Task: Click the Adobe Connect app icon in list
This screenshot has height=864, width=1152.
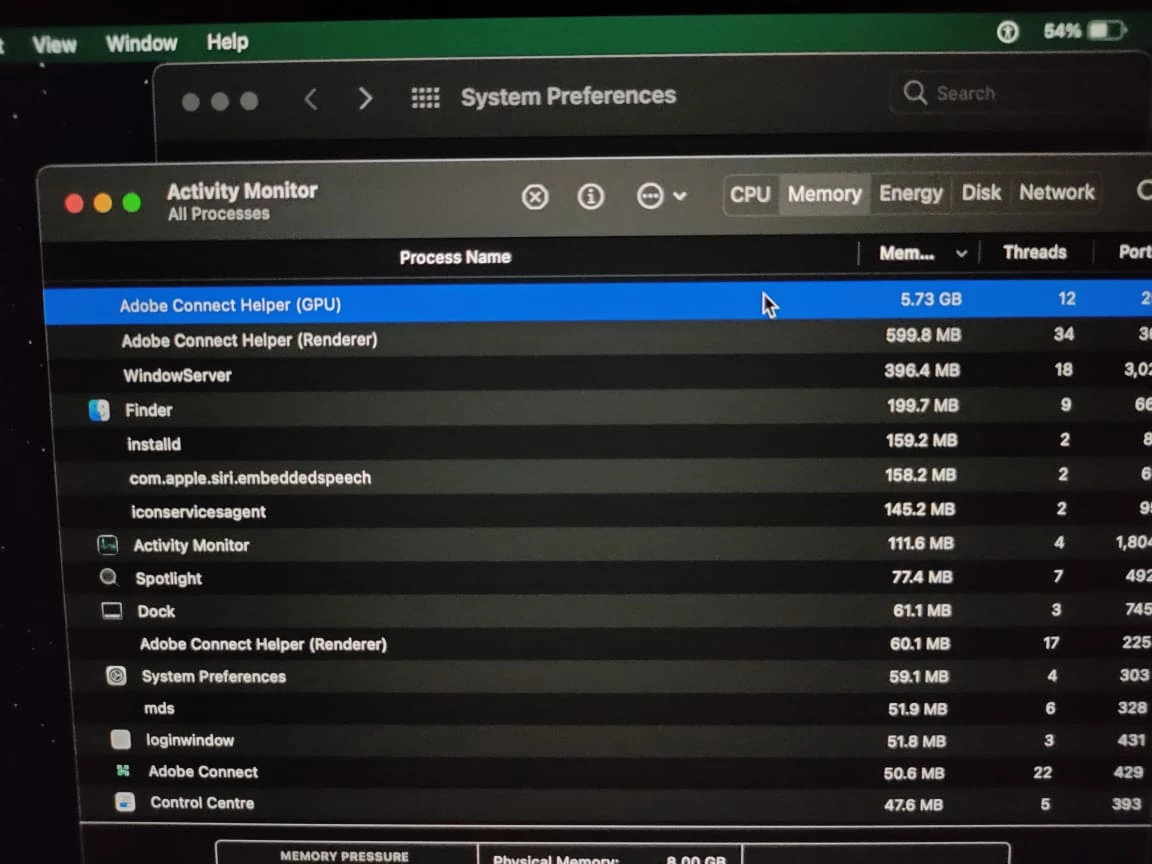Action: pos(123,771)
